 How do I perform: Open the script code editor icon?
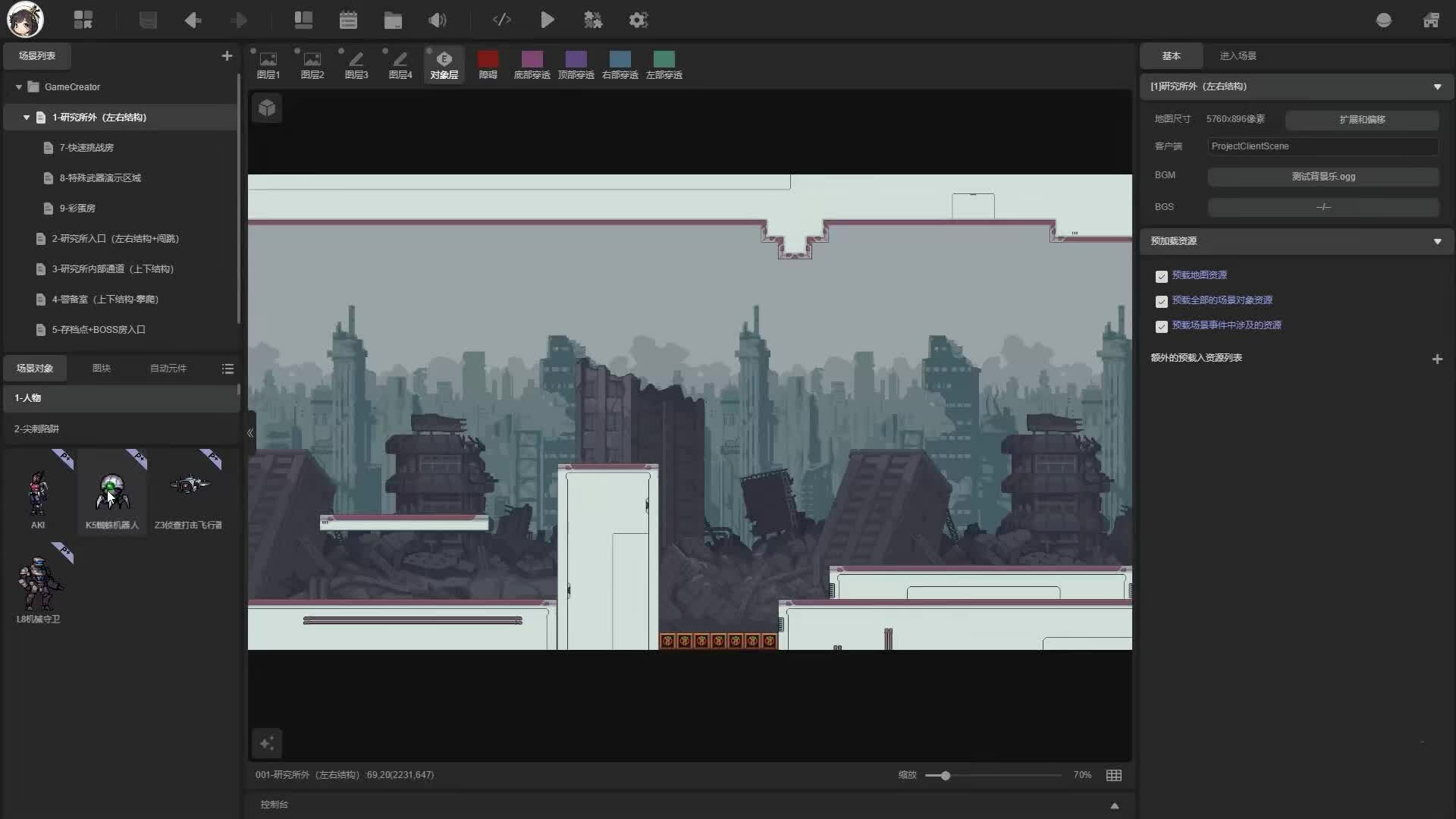pyautogui.click(x=501, y=20)
